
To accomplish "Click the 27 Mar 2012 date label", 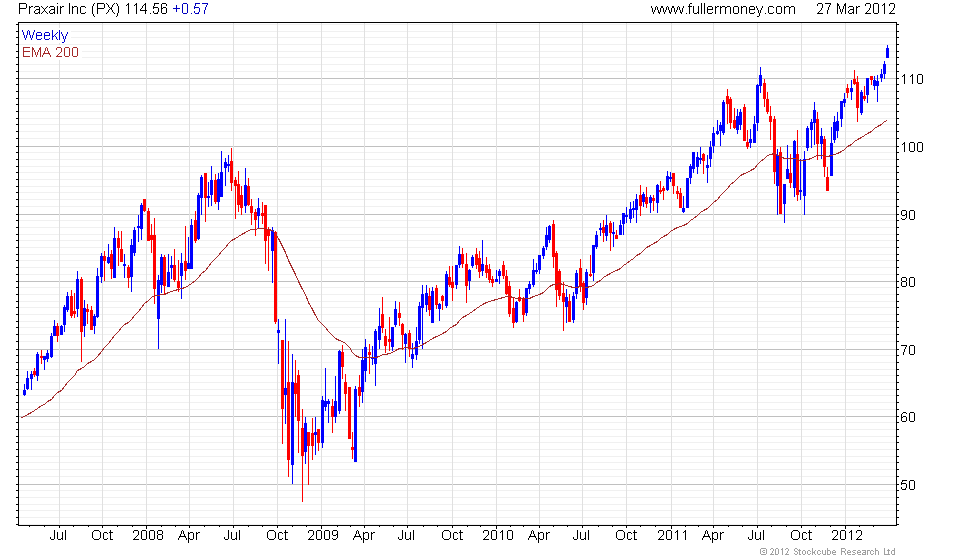I will click(856, 9).
